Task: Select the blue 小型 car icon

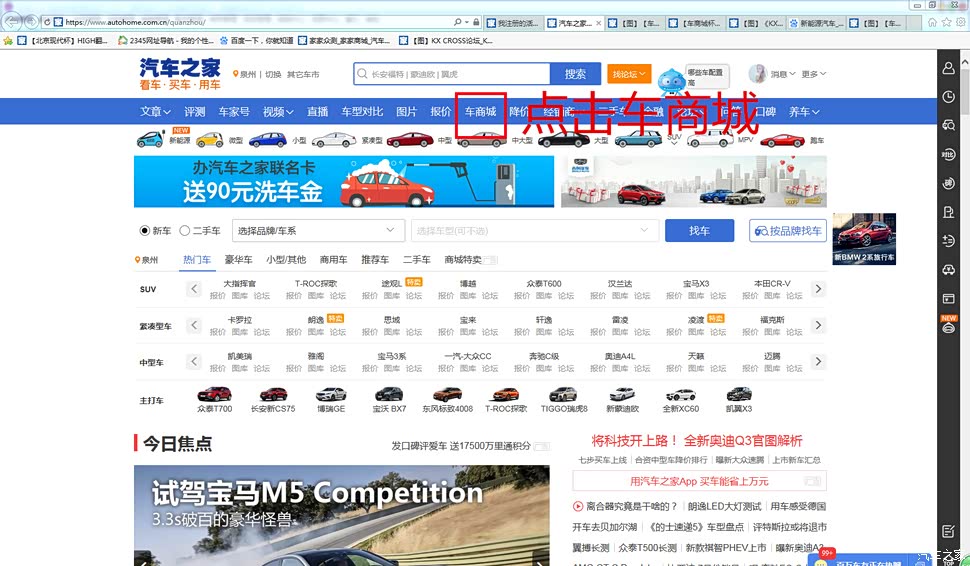Action: pos(267,140)
